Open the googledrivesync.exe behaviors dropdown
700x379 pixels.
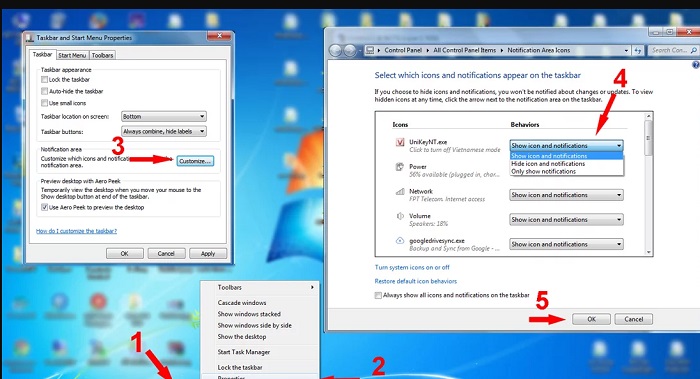pyautogui.click(x=566, y=244)
